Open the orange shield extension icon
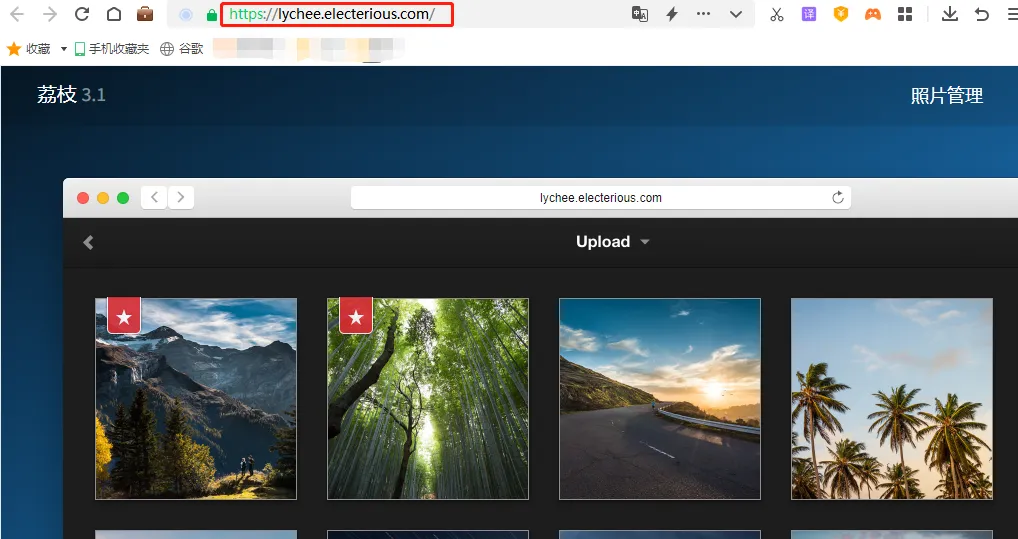 coord(841,14)
